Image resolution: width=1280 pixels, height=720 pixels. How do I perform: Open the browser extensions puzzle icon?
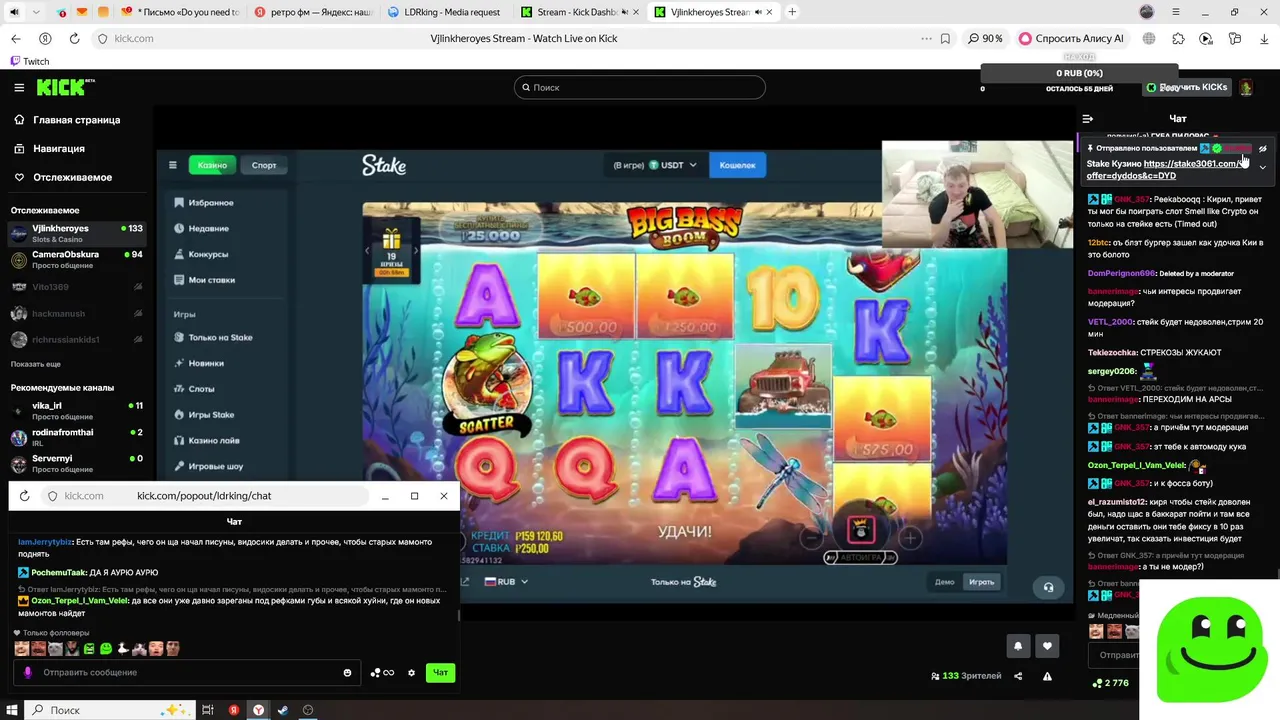(x=1178, y=38)
